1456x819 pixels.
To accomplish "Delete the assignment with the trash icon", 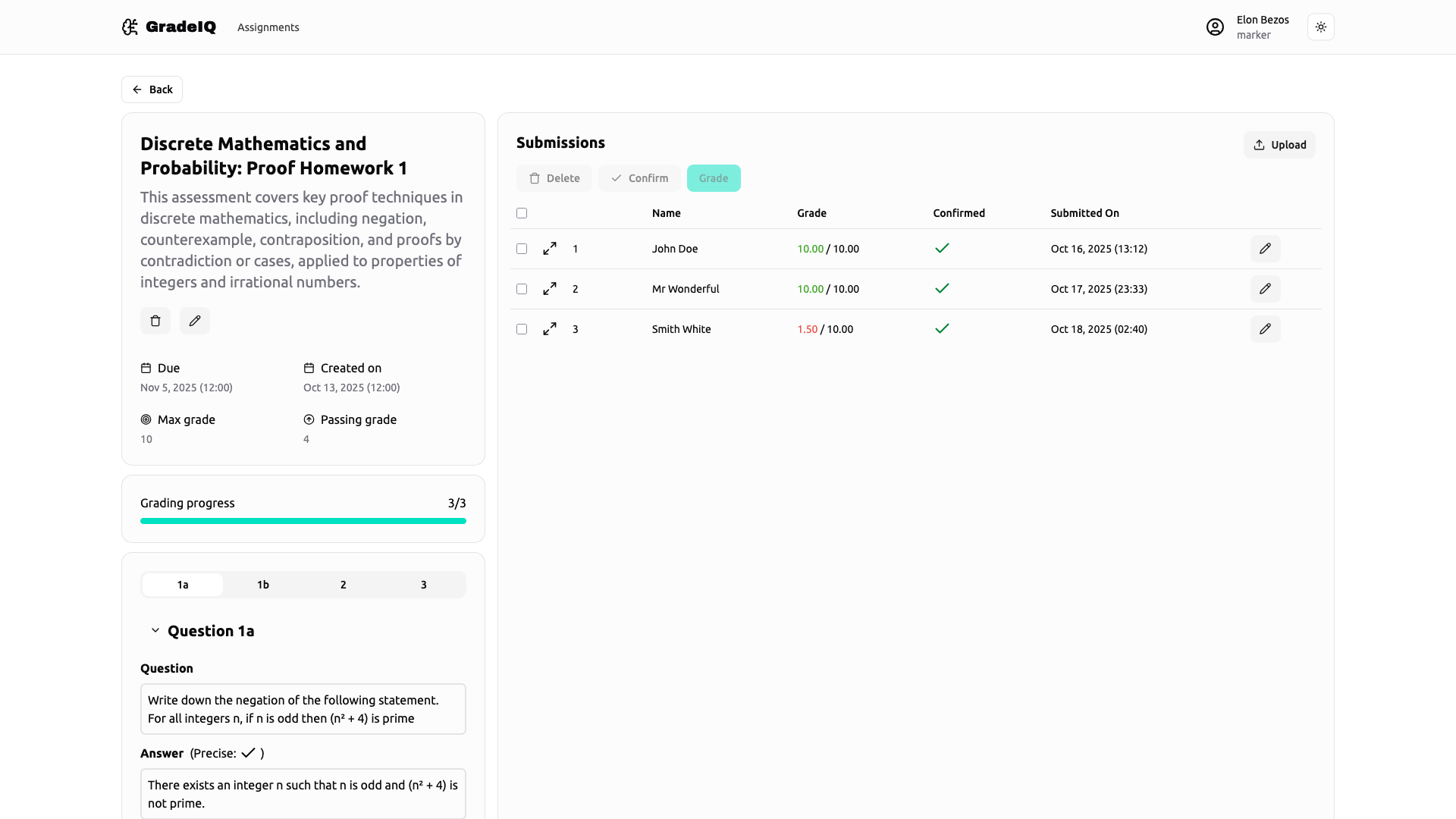I will tap(155, 321).
